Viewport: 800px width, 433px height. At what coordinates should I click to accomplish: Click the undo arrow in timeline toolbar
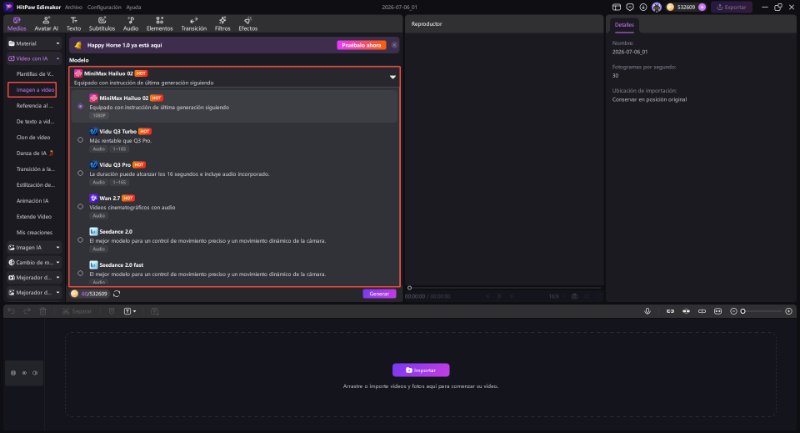click(11, 311)
